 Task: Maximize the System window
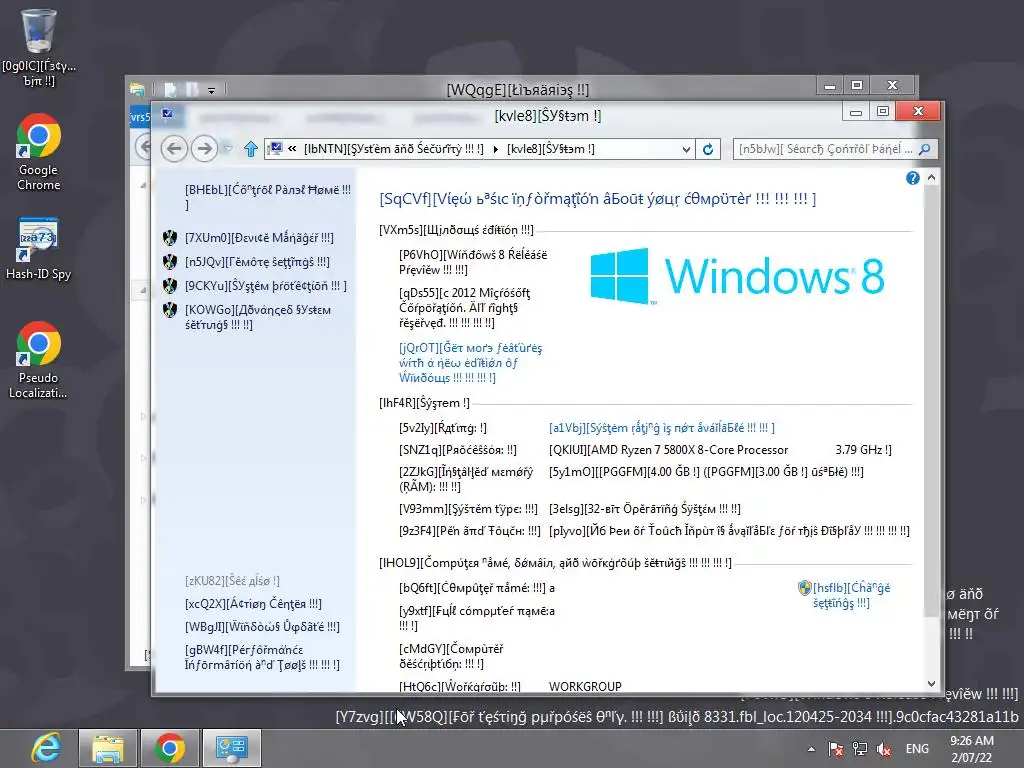tap(883, 112)
